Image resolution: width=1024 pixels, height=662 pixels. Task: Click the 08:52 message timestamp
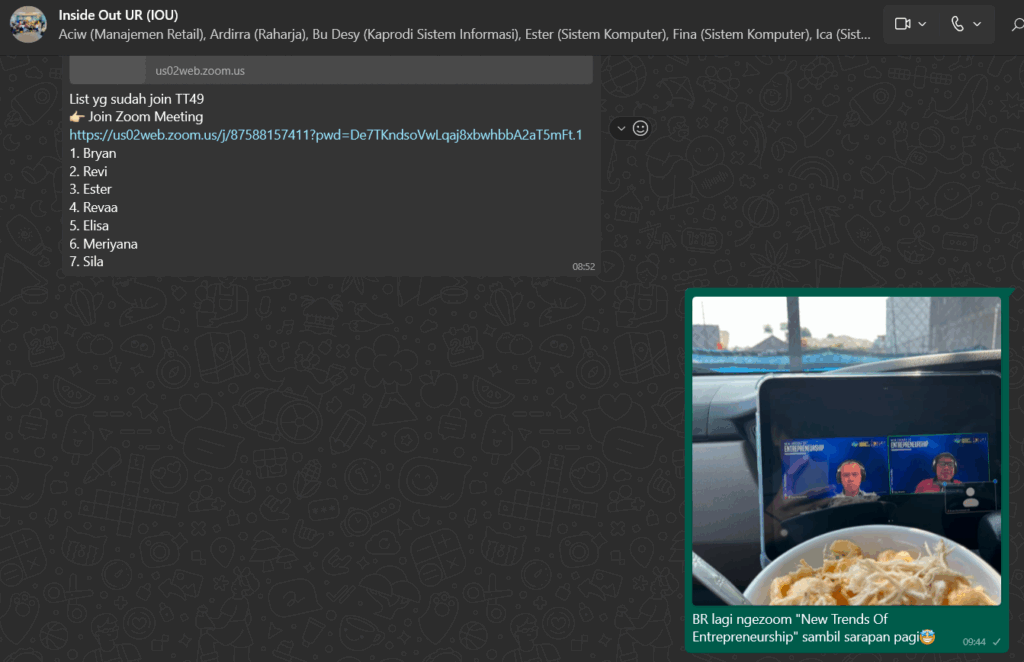point(583,267)
